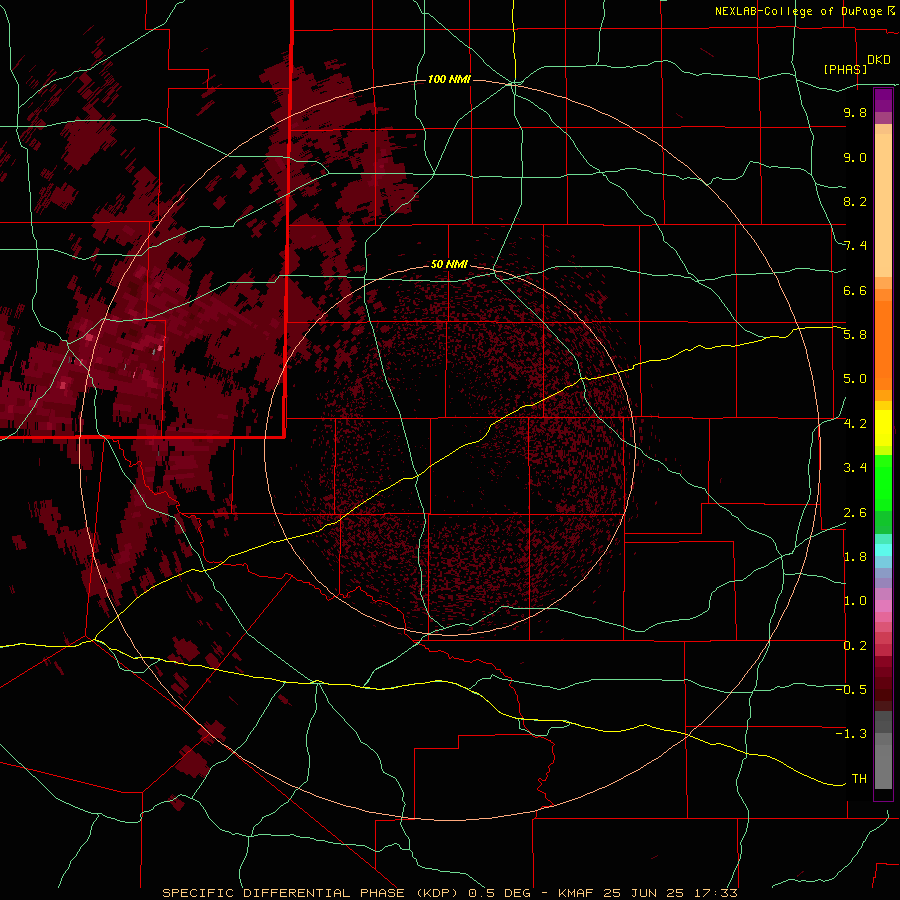Click the 0.2 value on the color scale
Viewport: 900px width, 900px height.
(x=855, y=646)
